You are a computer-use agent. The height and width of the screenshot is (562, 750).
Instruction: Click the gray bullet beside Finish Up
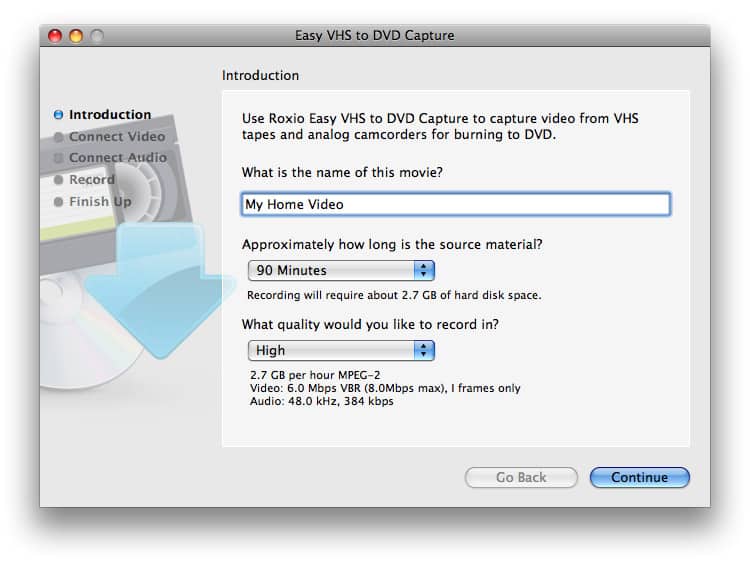(x=58, y=202)
